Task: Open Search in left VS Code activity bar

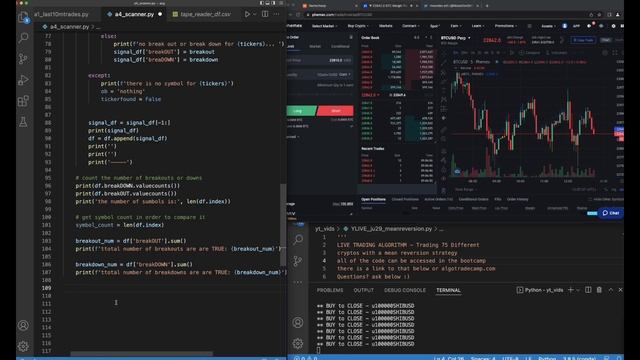Action: (23, 38)
